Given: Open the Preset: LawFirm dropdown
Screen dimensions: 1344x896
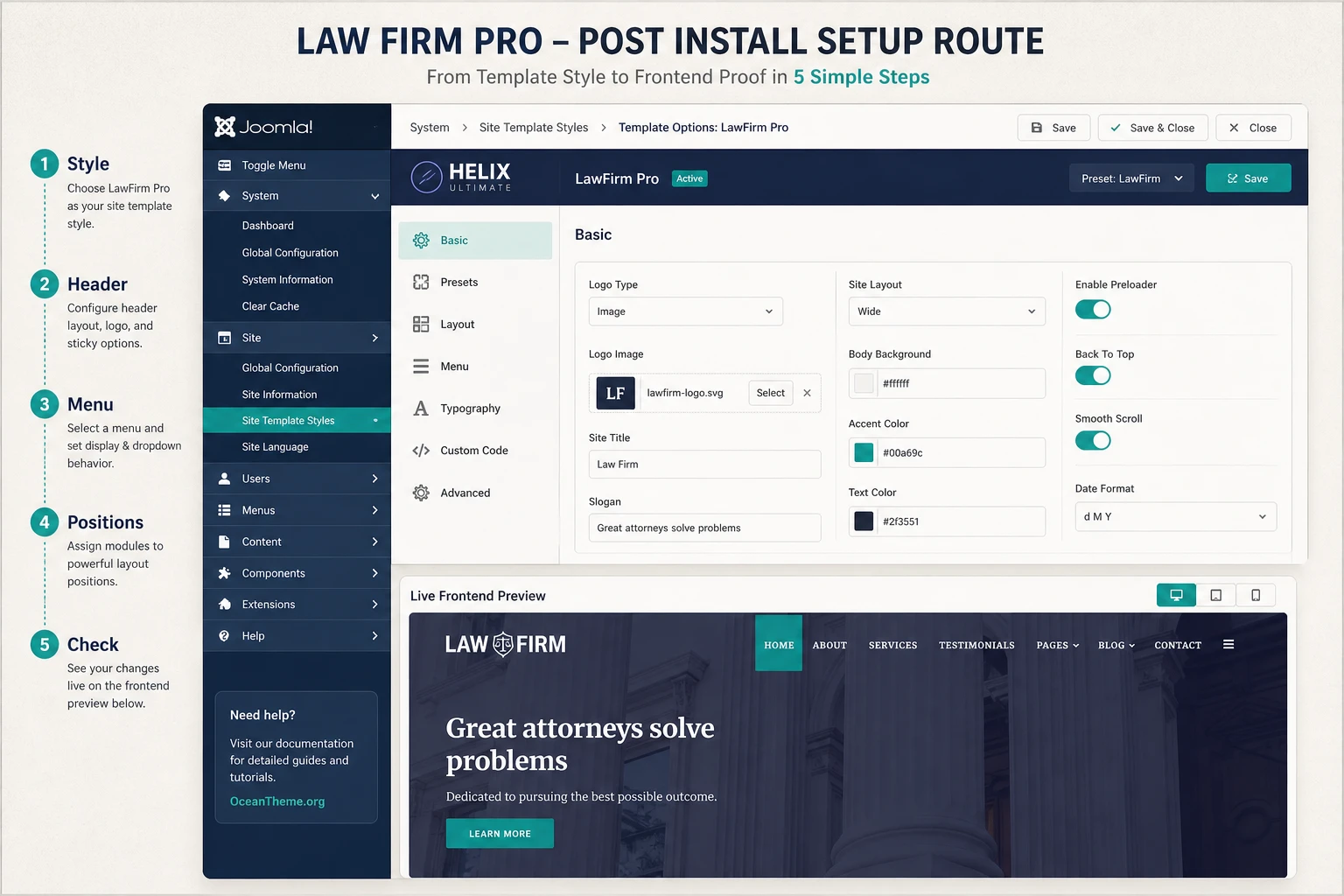Looking at the screenshot, I should click(x=1131, y=178).
